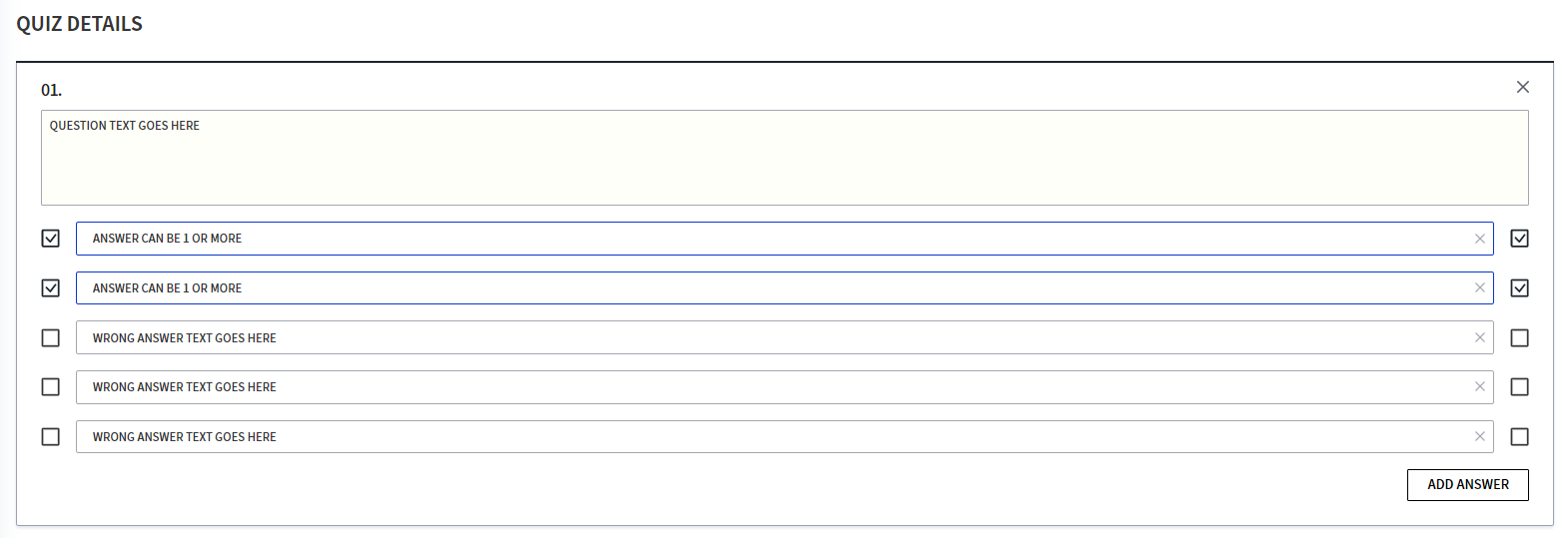Tick the right-side checkbox of the second wrong answer
The image size is (1568, 538).
point(1519,386)
